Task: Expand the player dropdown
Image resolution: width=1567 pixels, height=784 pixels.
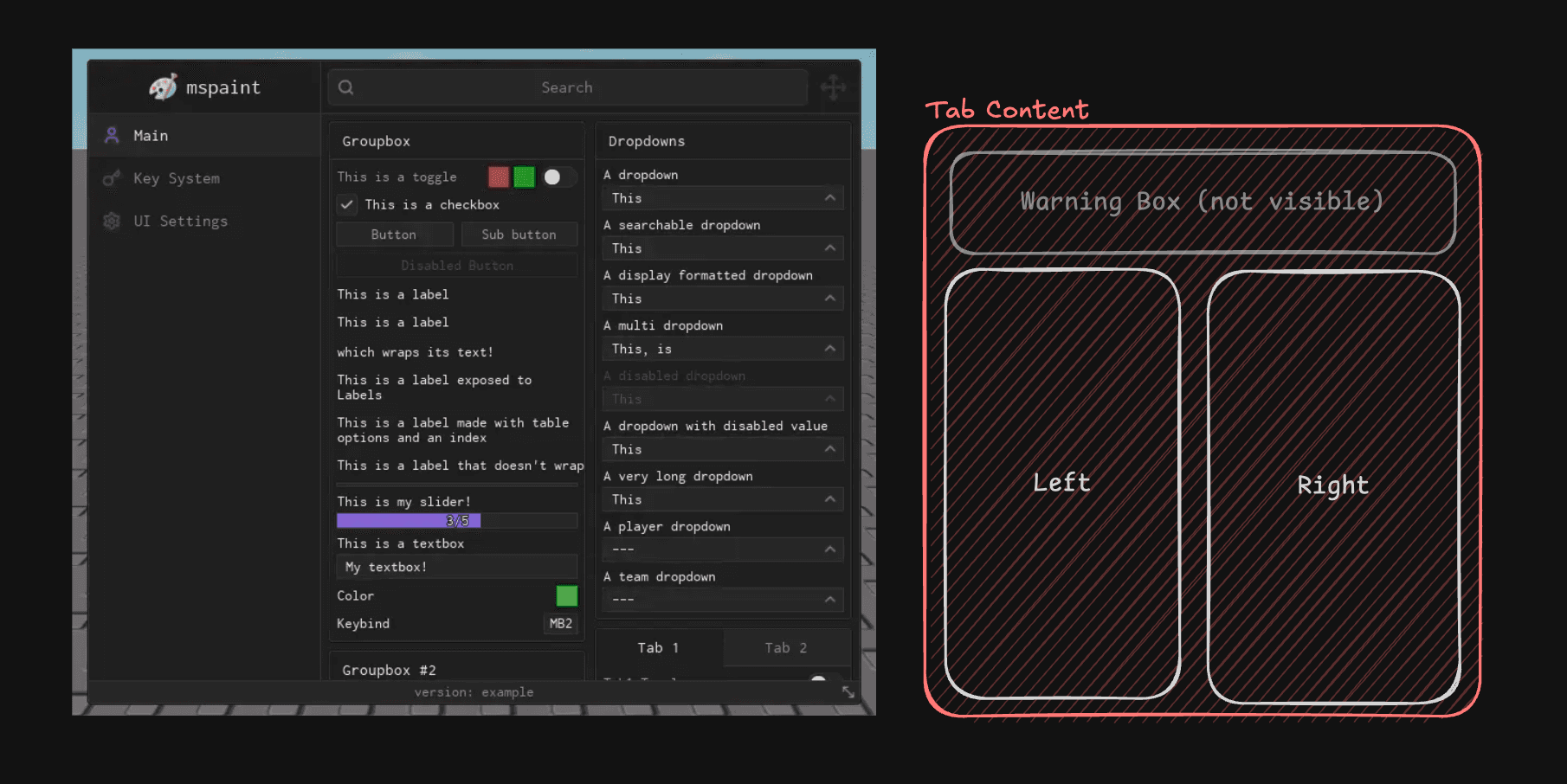Action: click(723, 549)
